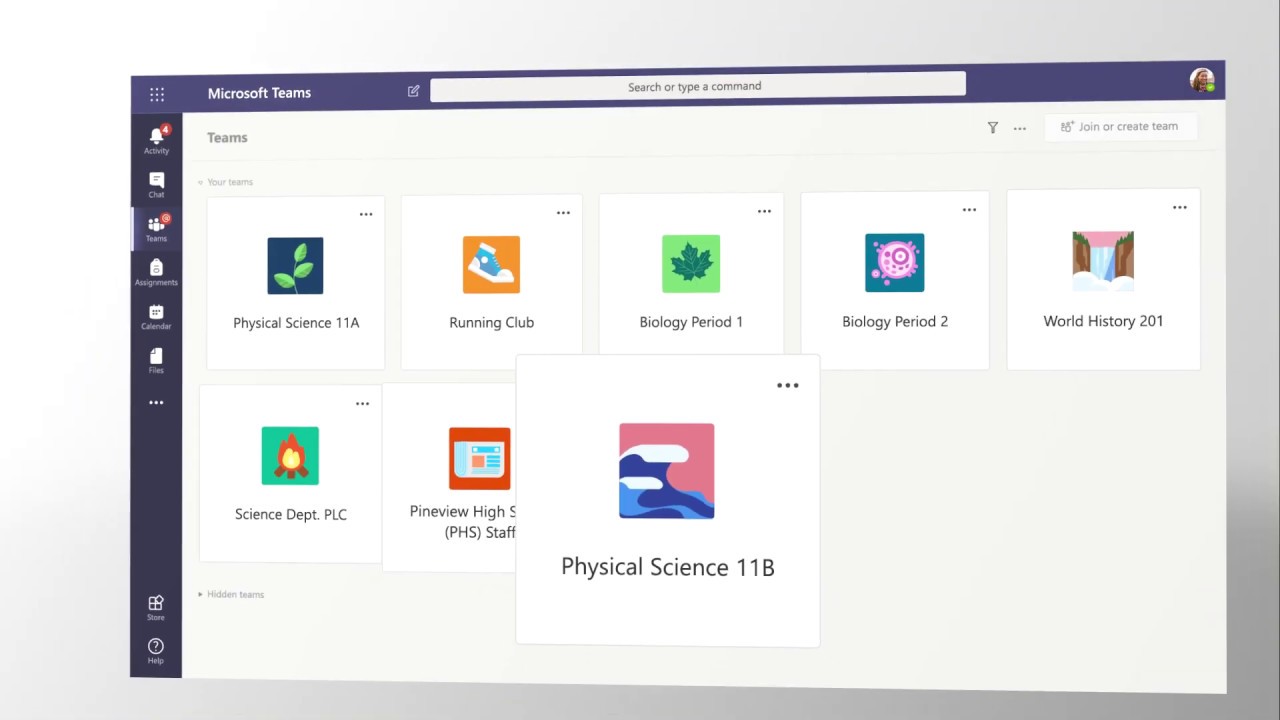Open Files from the sidebar
The height and width of the screenshot is (720, 1280).
pyautogui.click(x=156, y=360)
